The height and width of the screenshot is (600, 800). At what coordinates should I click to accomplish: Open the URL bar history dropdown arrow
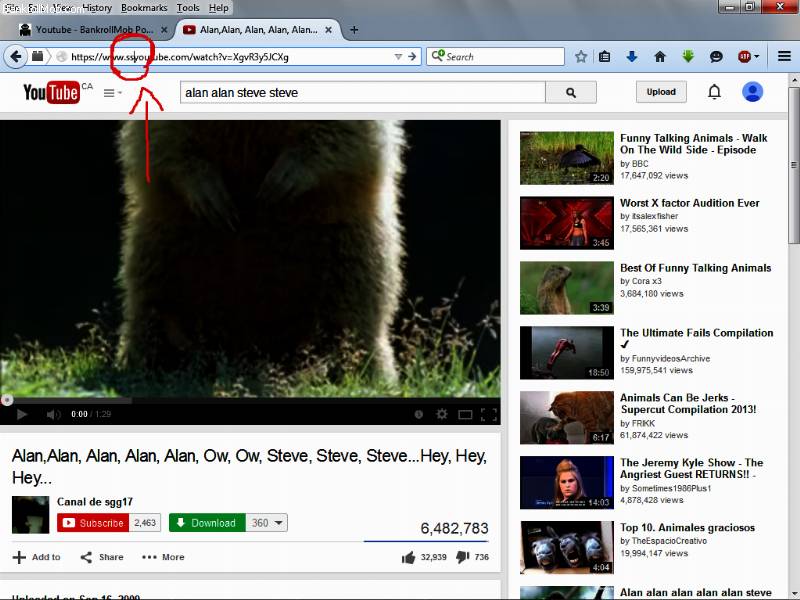(398, 57)
